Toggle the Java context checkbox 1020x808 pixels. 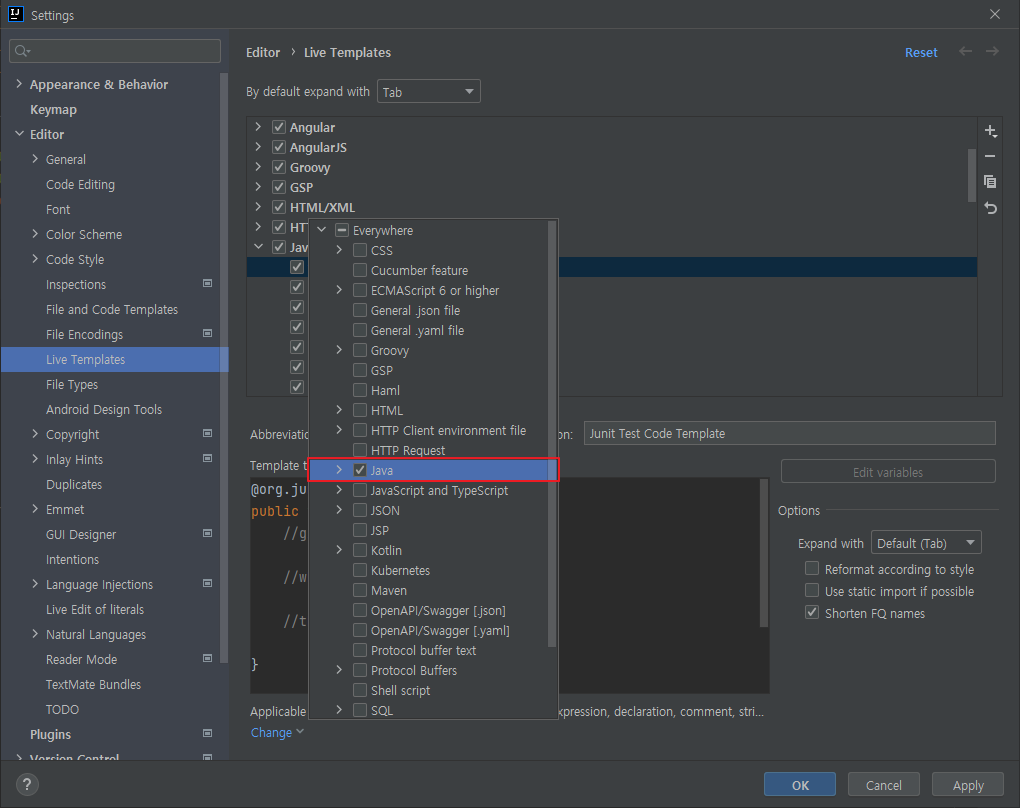tap(360, 470)
